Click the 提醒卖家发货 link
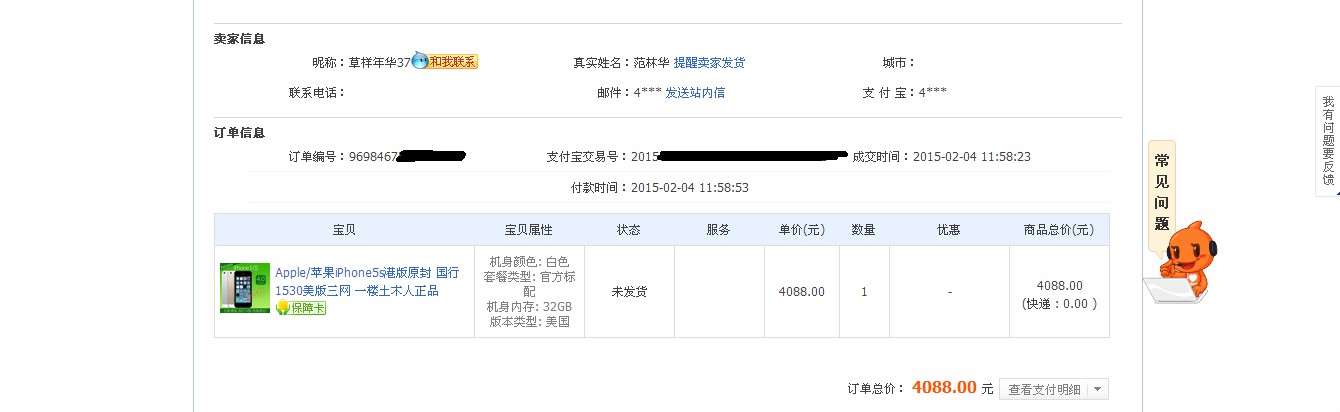 [x=709, y=62]
